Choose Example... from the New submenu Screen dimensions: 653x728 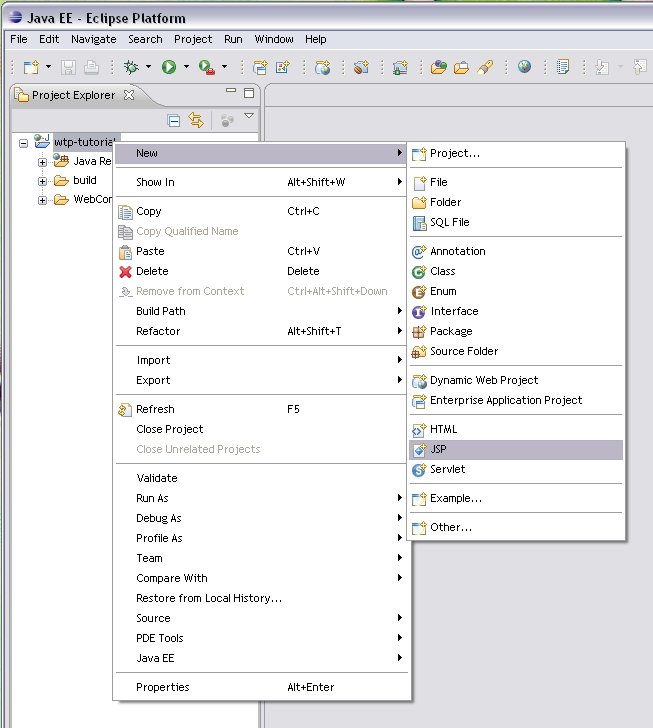tap(516, 498)
